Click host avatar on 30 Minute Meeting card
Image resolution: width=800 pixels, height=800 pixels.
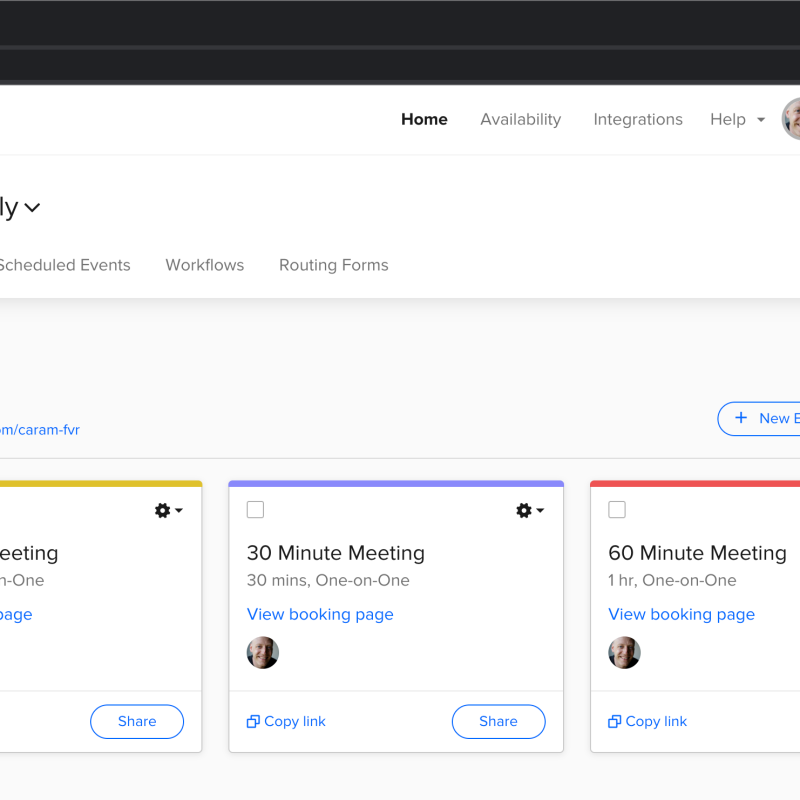[x=263, y=653]
